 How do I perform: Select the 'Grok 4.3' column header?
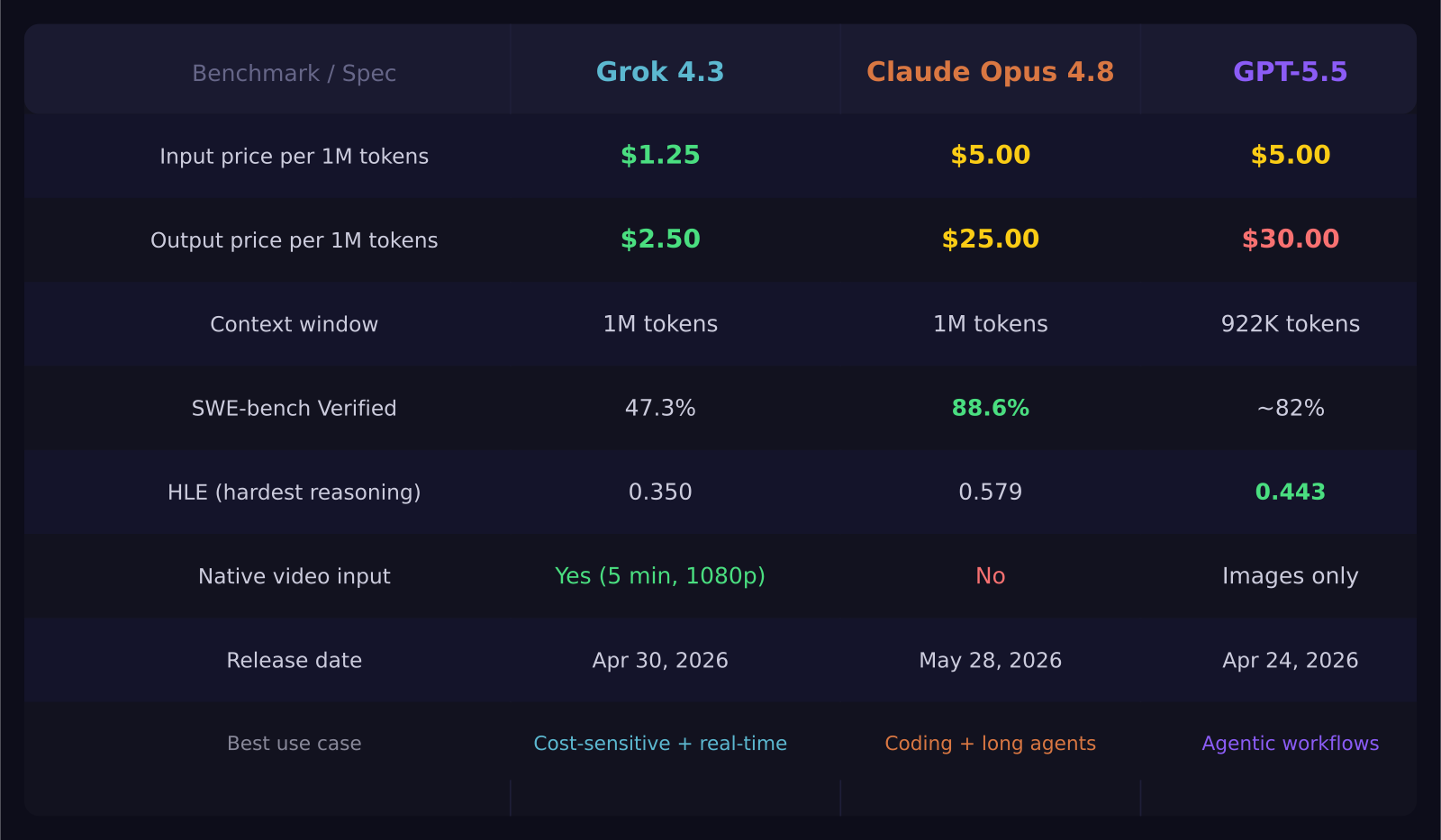(x=660, y=72)
